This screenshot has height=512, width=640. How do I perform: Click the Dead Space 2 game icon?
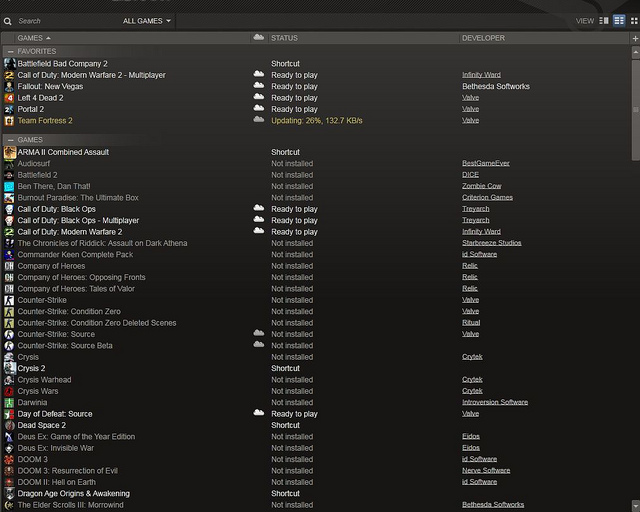9,425
